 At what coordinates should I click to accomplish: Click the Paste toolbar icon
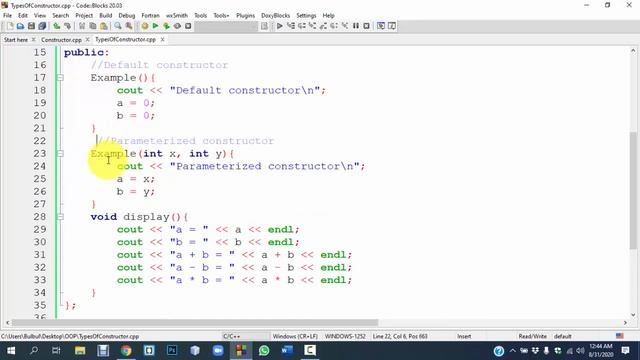click(x=104, y=26)
